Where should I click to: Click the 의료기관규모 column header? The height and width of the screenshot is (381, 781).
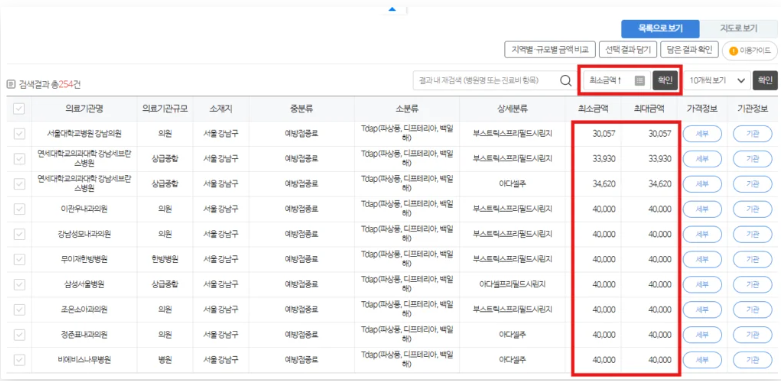click(x=165, y=109)
